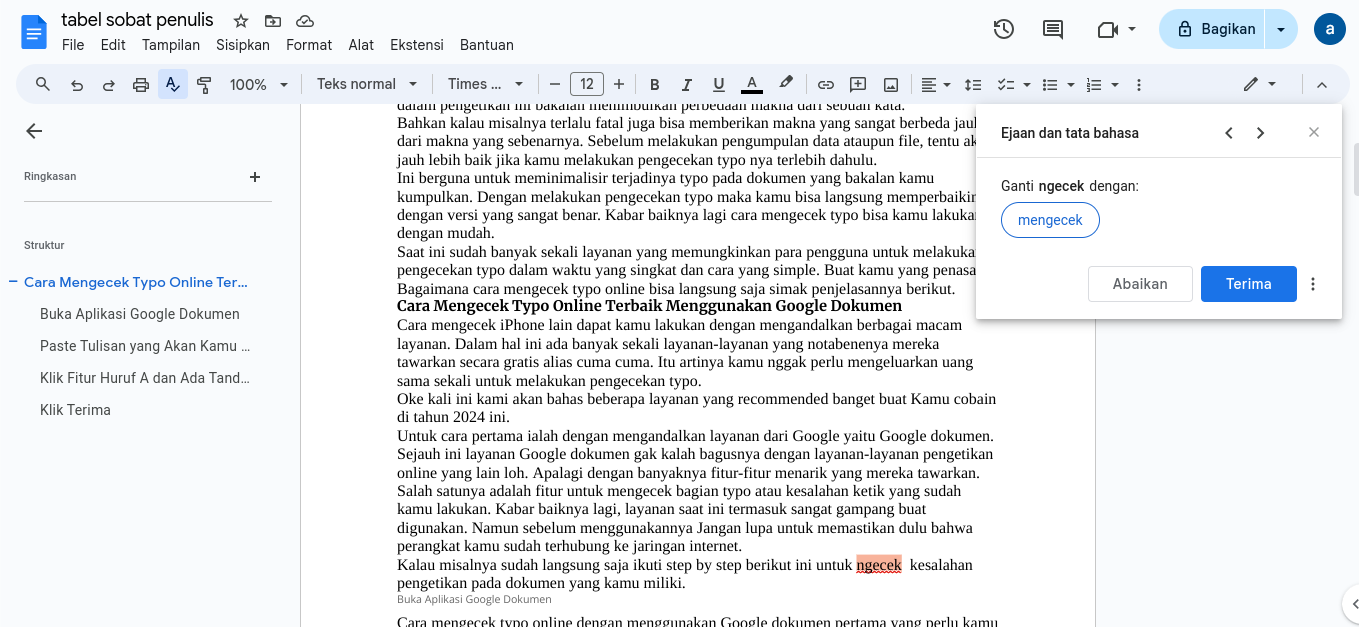
Task: Click the font size field showing 12
Action: coord(587,84)
